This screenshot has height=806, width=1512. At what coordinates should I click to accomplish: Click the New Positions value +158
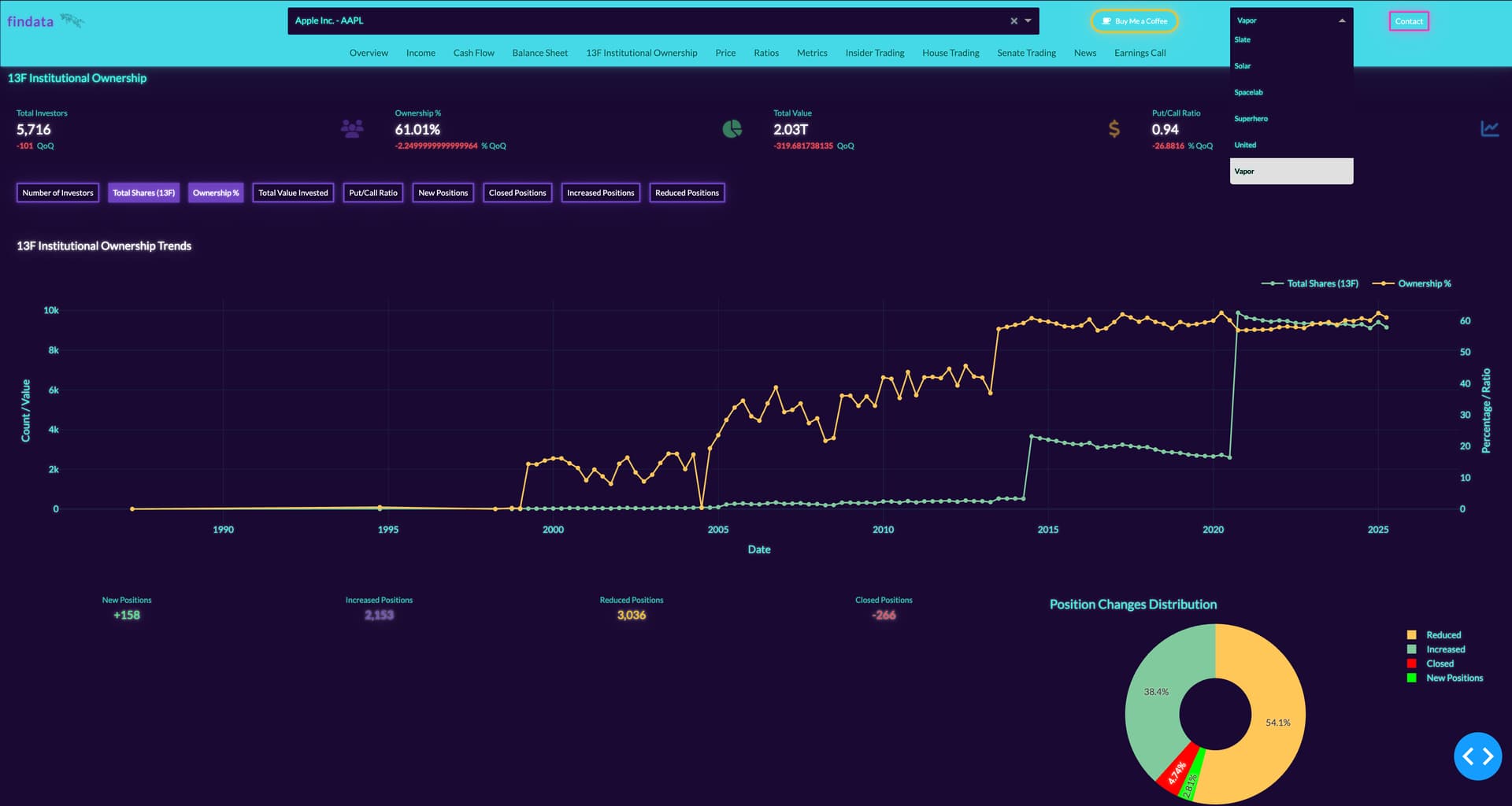127,616
